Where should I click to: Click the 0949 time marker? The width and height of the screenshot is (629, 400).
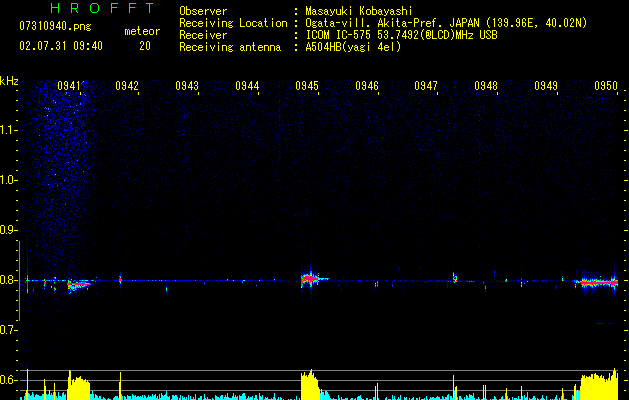pyautogui.click(x=546, y=86)
